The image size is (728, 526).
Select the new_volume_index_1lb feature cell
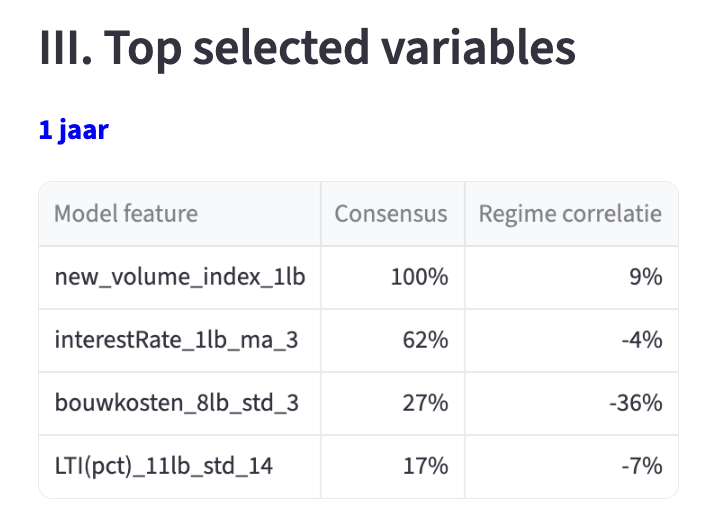click(179, 277)
